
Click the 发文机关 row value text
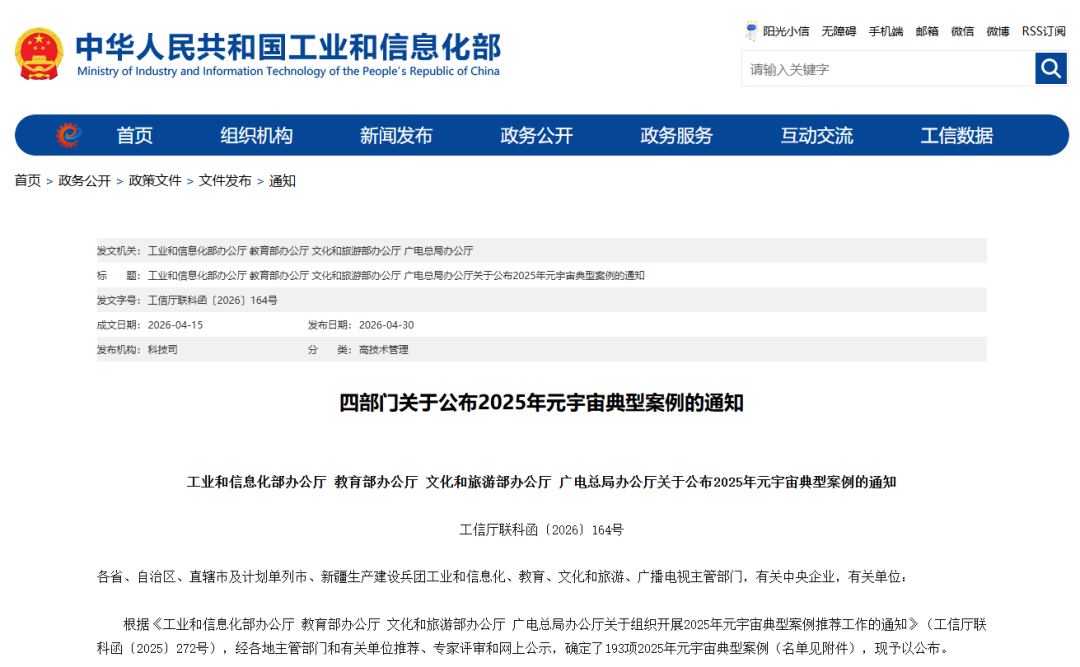coord(310,251)
